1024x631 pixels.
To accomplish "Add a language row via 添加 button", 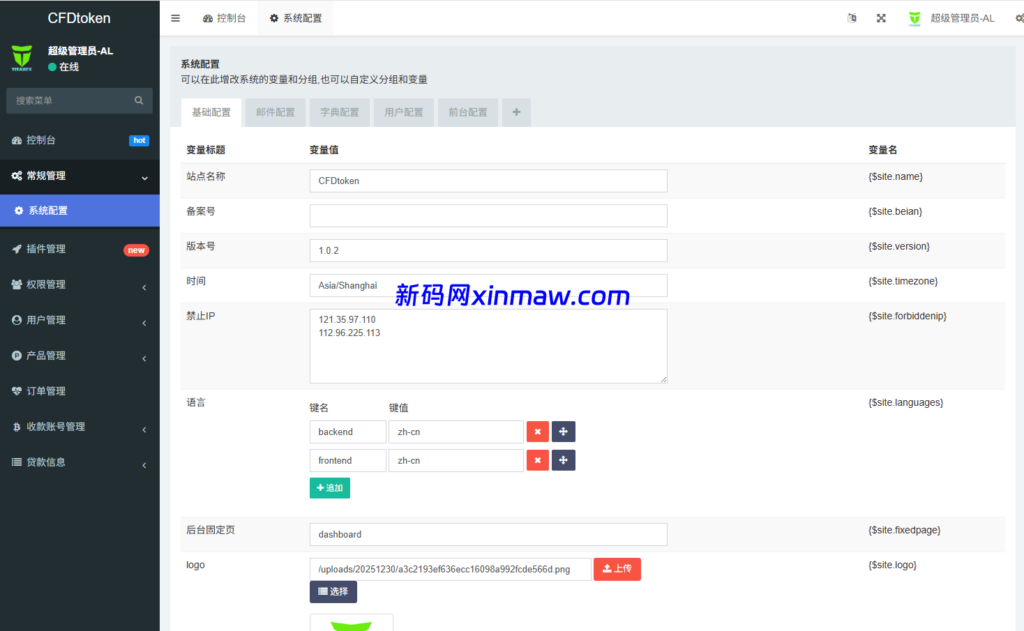I will (x=330, y=487).
